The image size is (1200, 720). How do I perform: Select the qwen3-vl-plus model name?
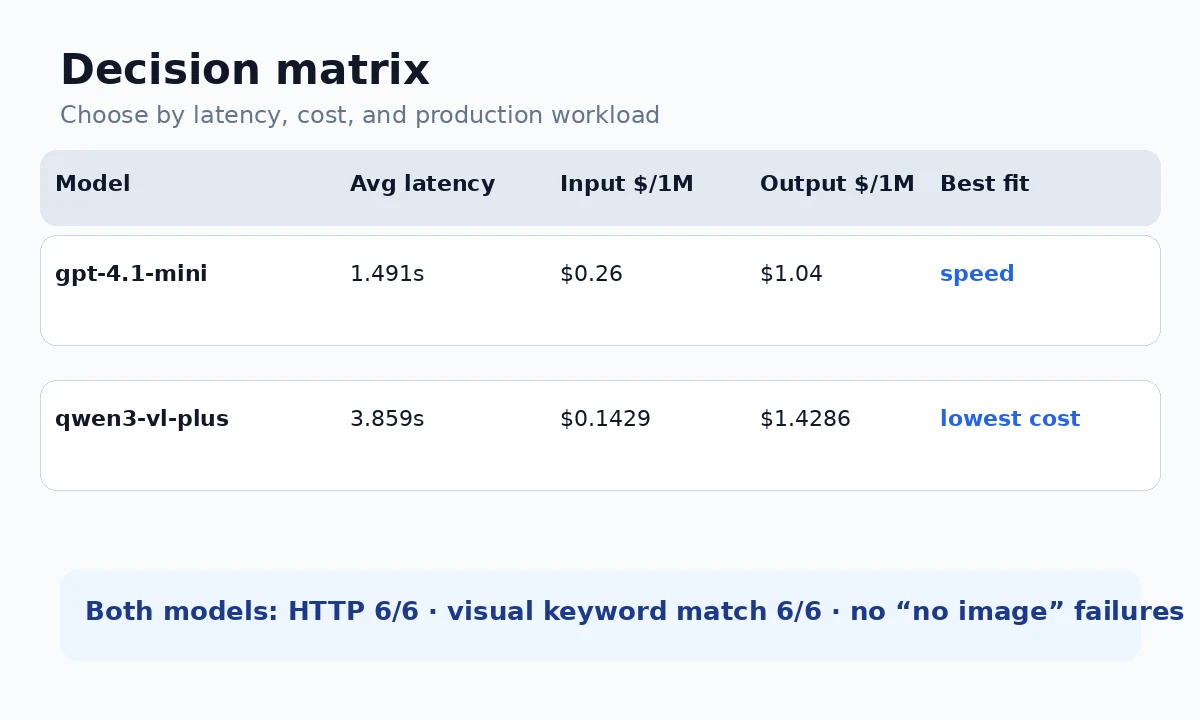142,419
